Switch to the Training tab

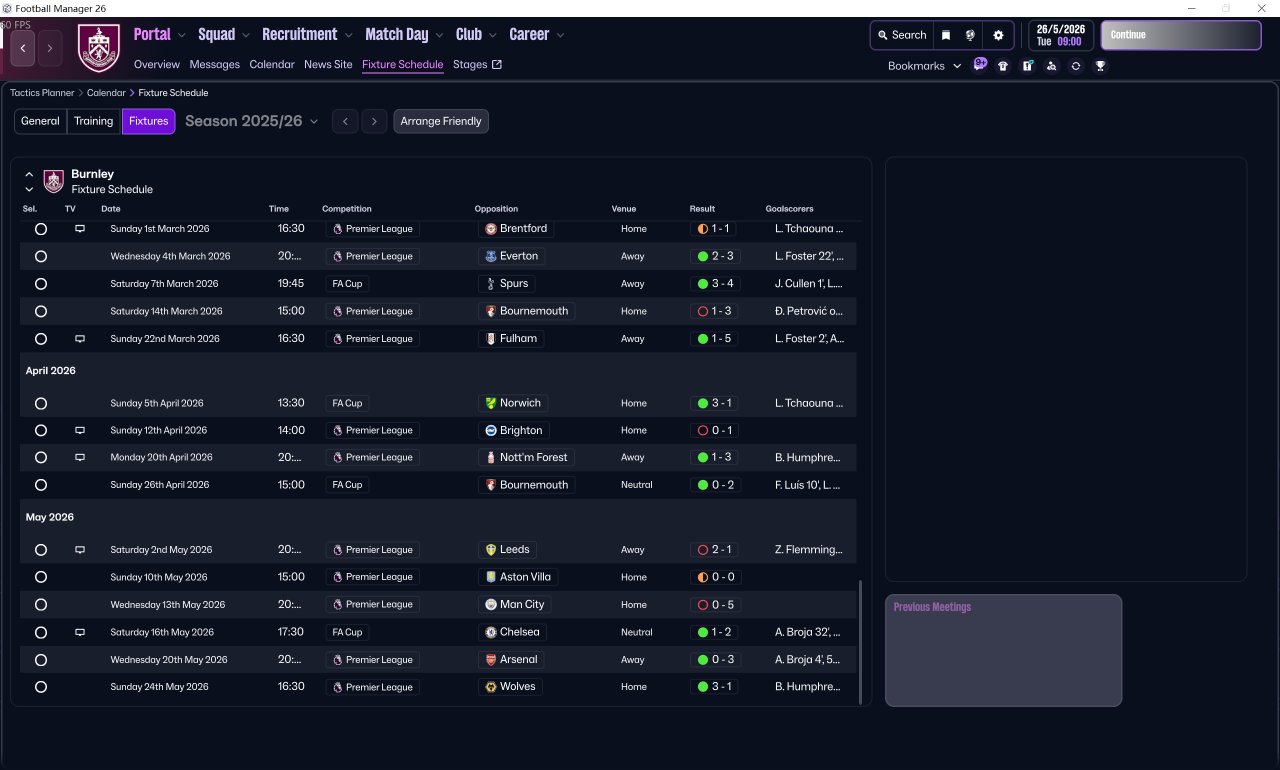[x=94, y=121]
